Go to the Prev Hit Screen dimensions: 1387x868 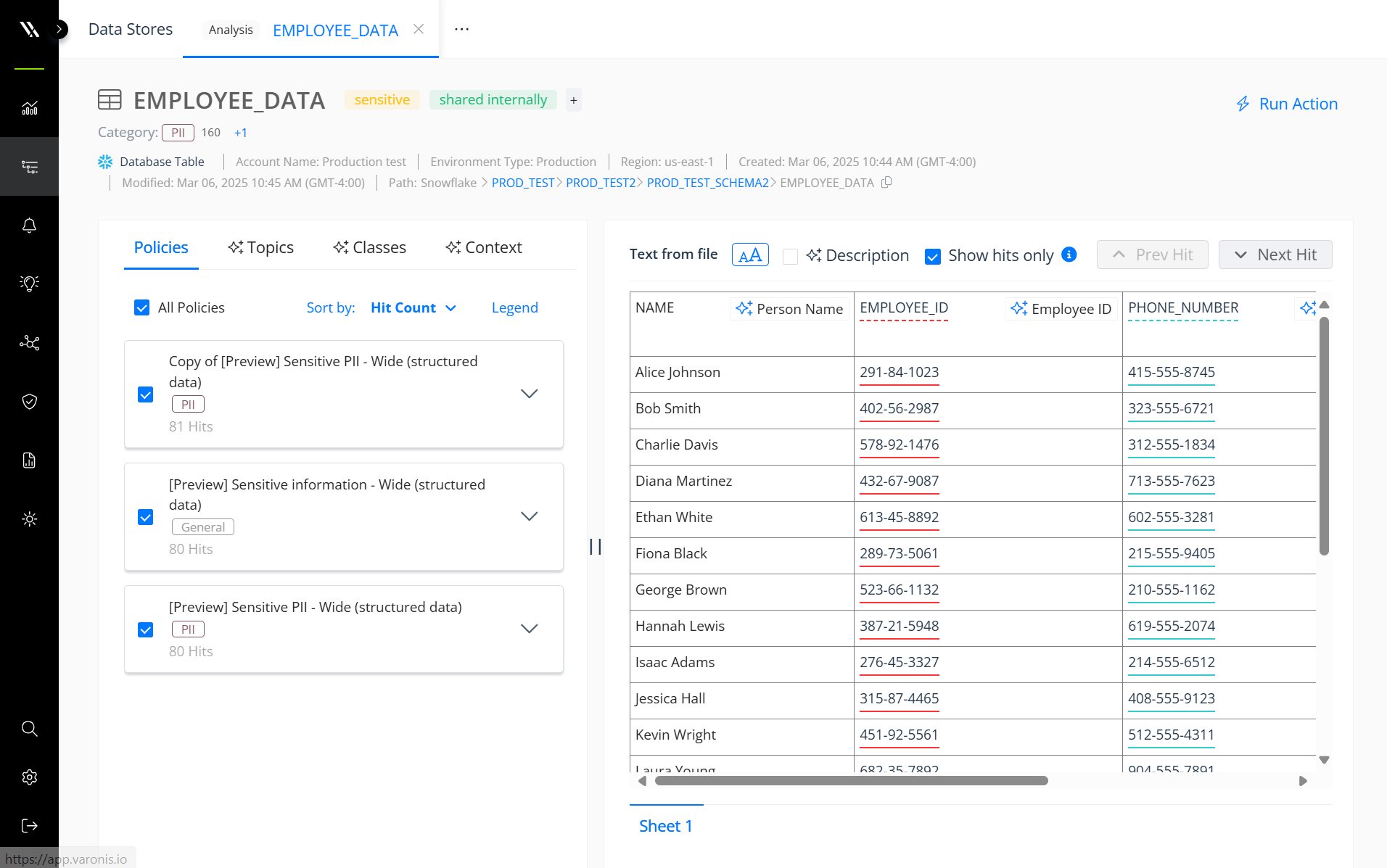click(1153, 255)
